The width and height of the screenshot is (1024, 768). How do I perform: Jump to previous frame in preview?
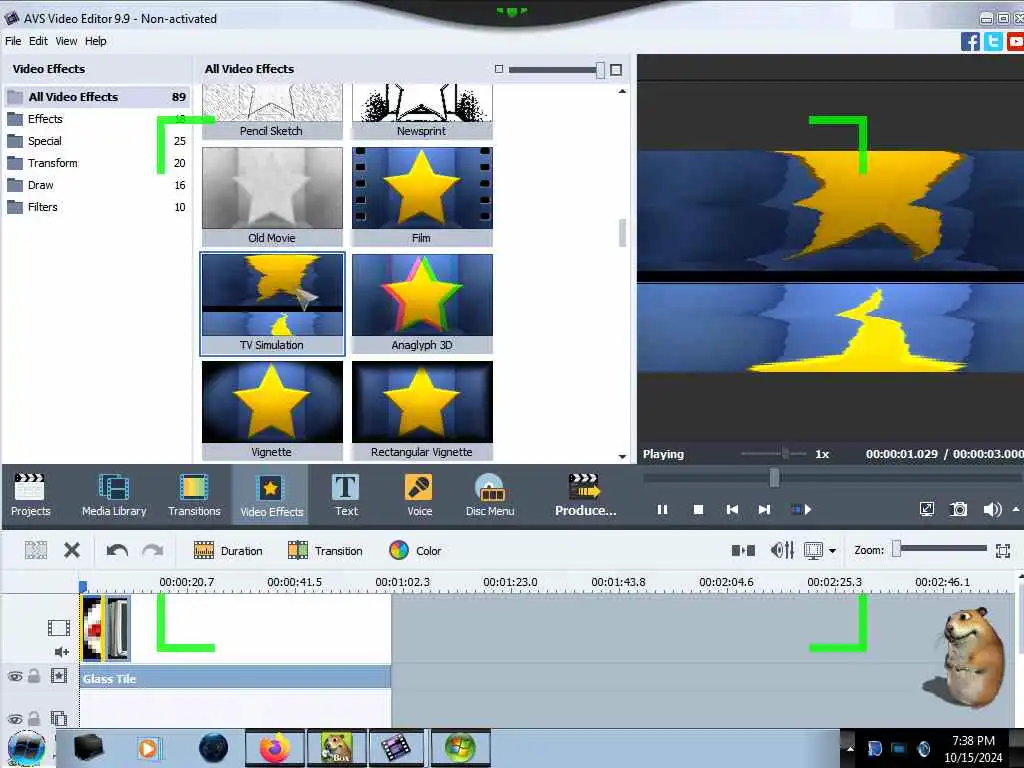click(732, 509)
